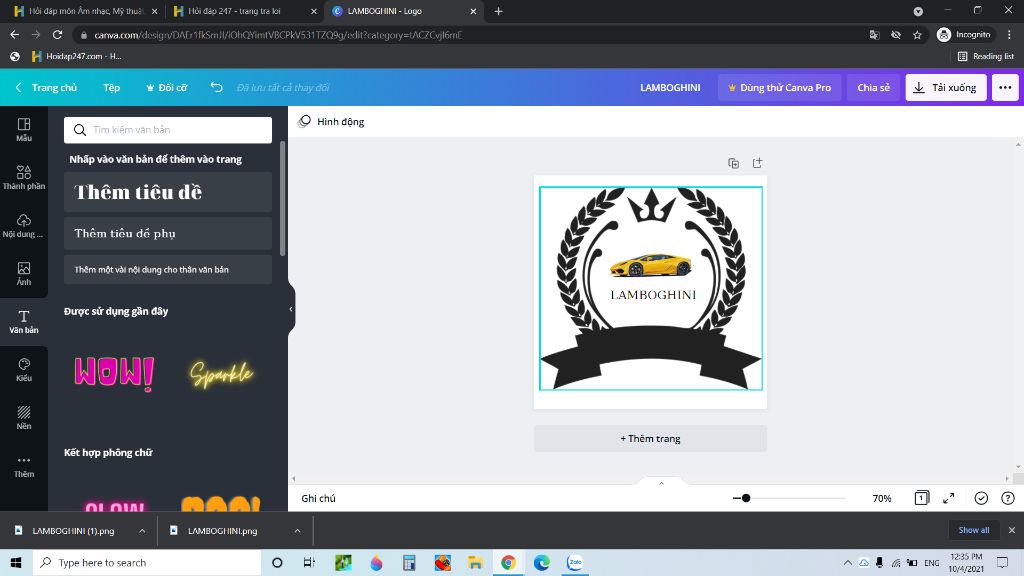
Task: Go back to Trang chủ home
Action: [46, 88]
